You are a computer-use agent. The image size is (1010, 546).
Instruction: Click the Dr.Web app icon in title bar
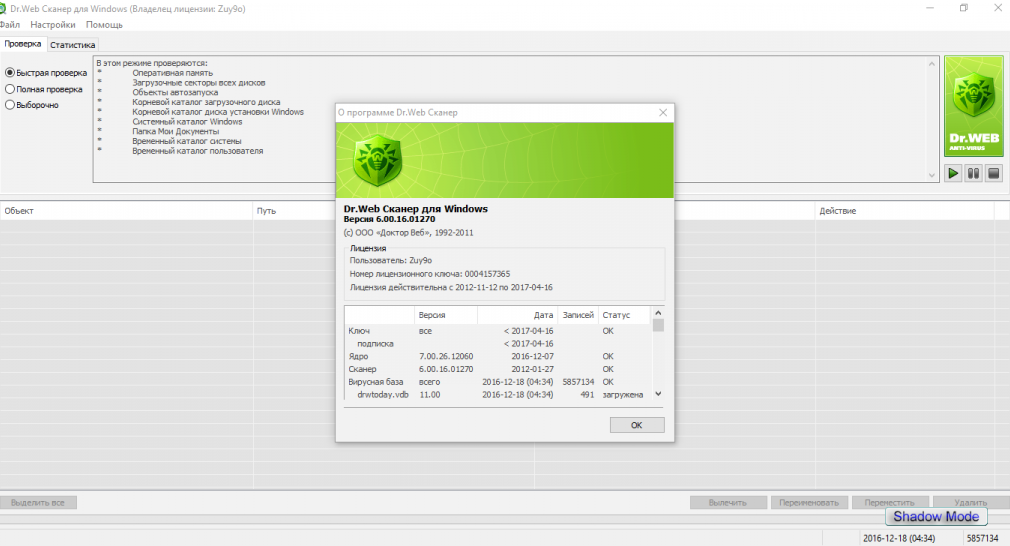[x=3, y=8]
